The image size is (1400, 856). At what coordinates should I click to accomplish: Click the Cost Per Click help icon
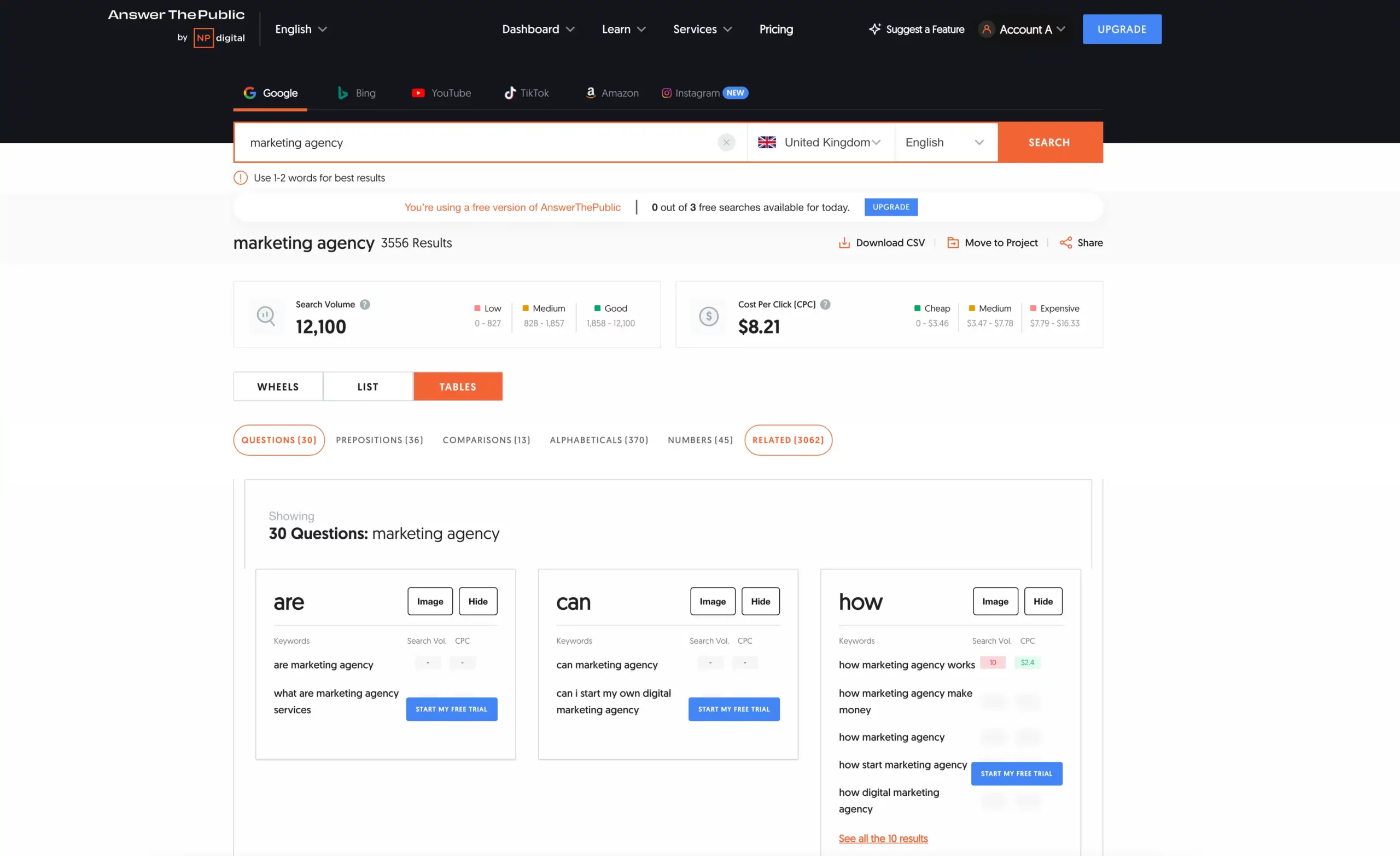click(825, 305)
